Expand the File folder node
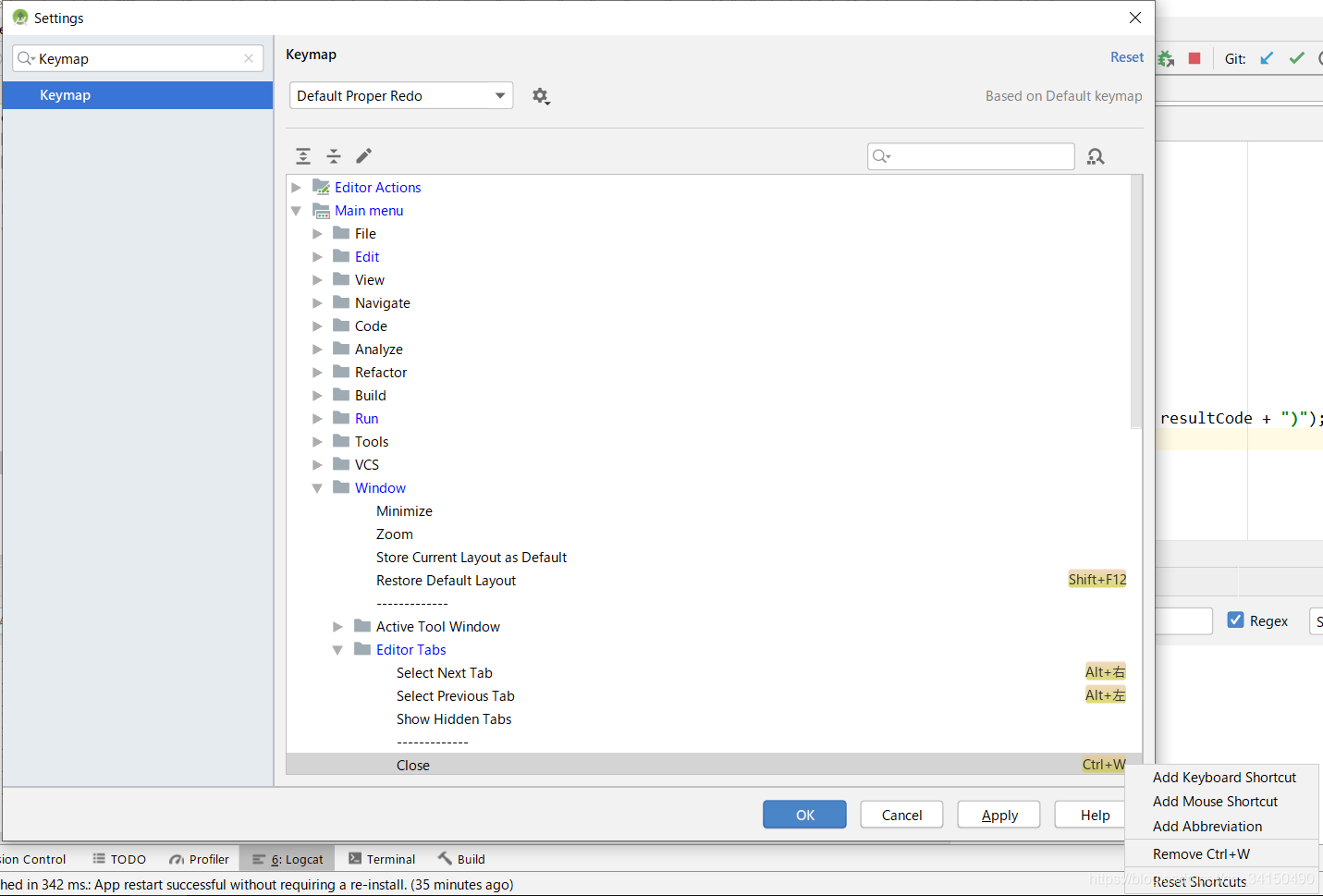1323x896 pixels. tap(317, 234)
